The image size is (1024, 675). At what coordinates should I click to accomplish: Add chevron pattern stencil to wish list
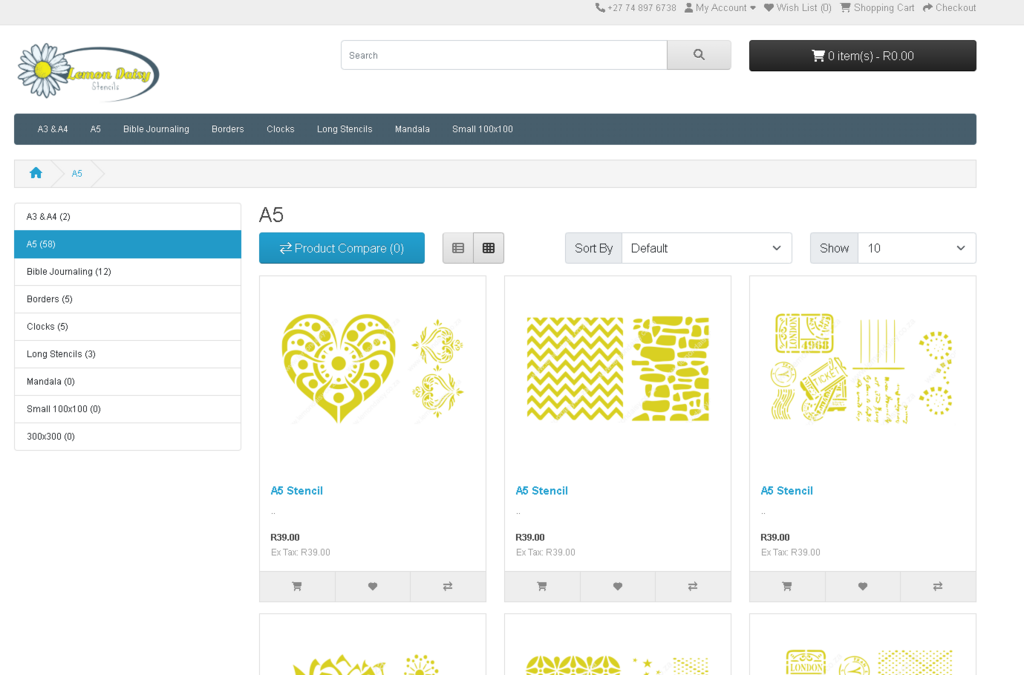click(x=617, y=586)
